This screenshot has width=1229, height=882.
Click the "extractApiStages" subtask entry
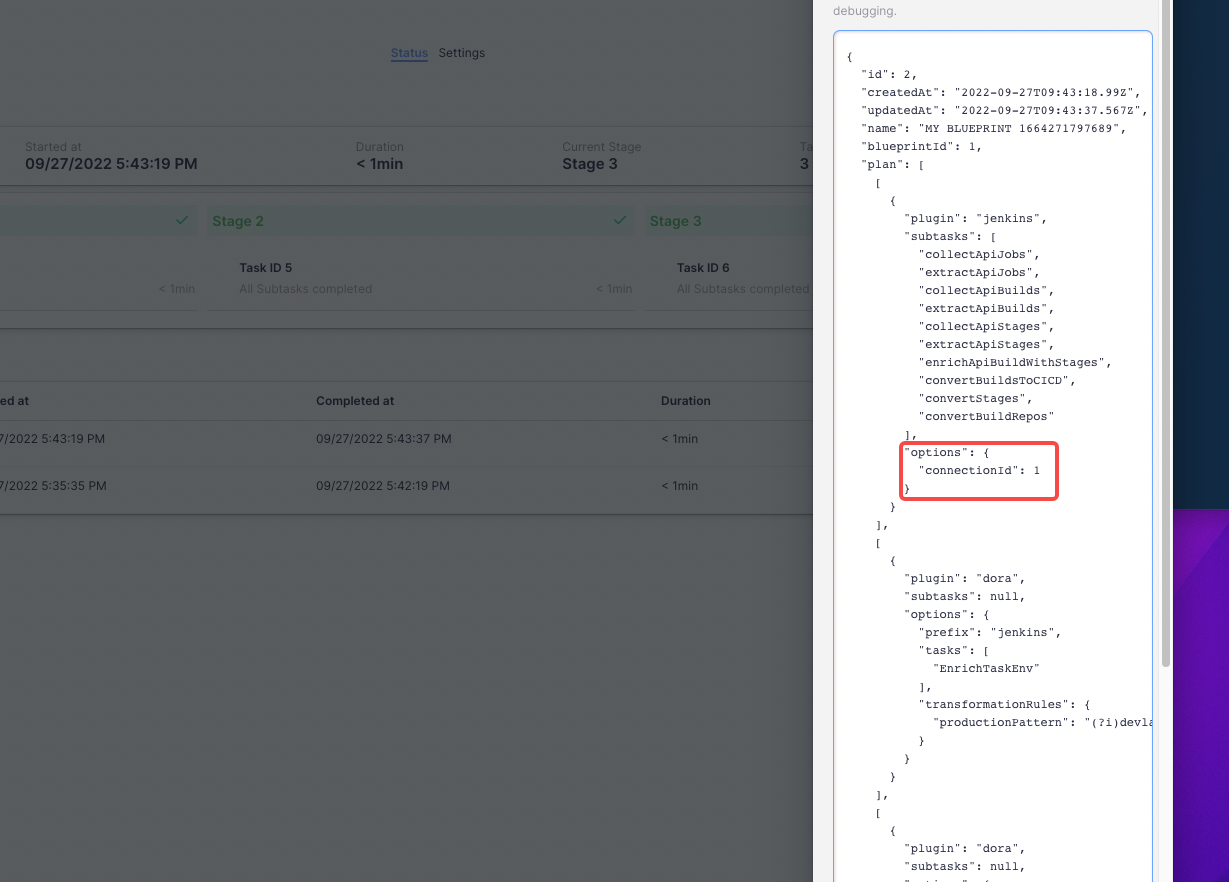(x=986, y=344)
